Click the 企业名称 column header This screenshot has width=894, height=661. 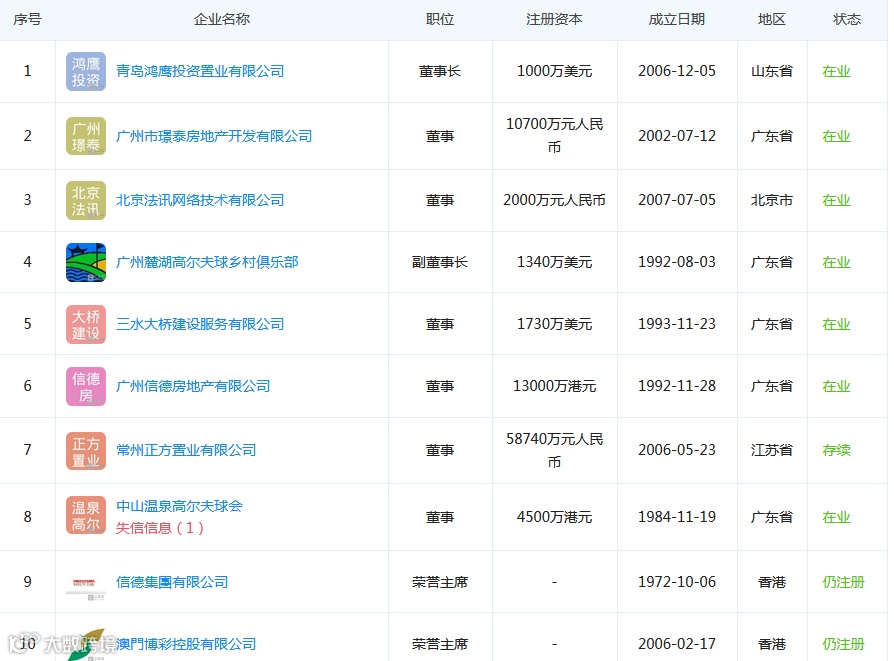click(x=222, y=19)
